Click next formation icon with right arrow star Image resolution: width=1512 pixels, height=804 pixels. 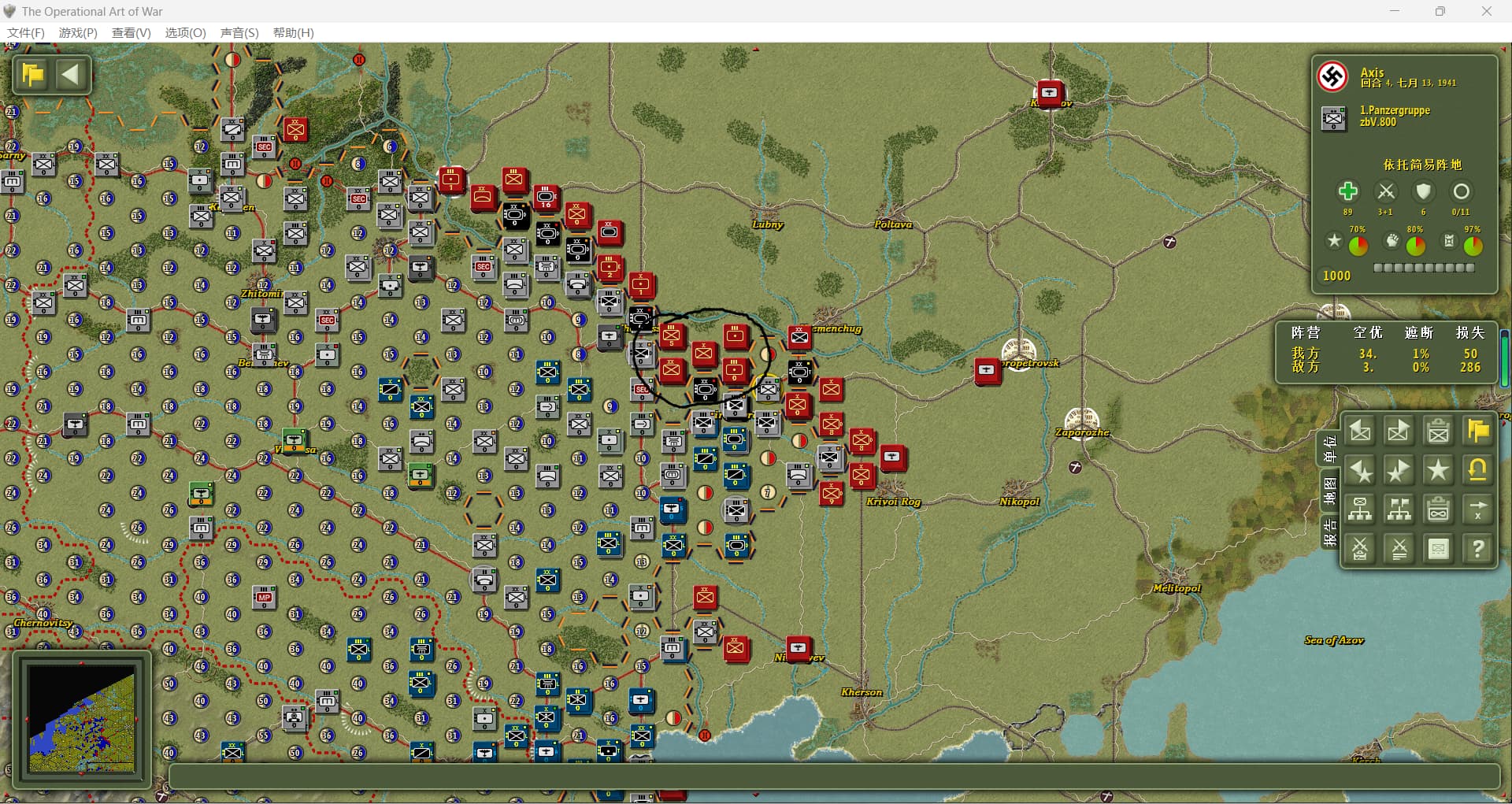point(1399,470)
